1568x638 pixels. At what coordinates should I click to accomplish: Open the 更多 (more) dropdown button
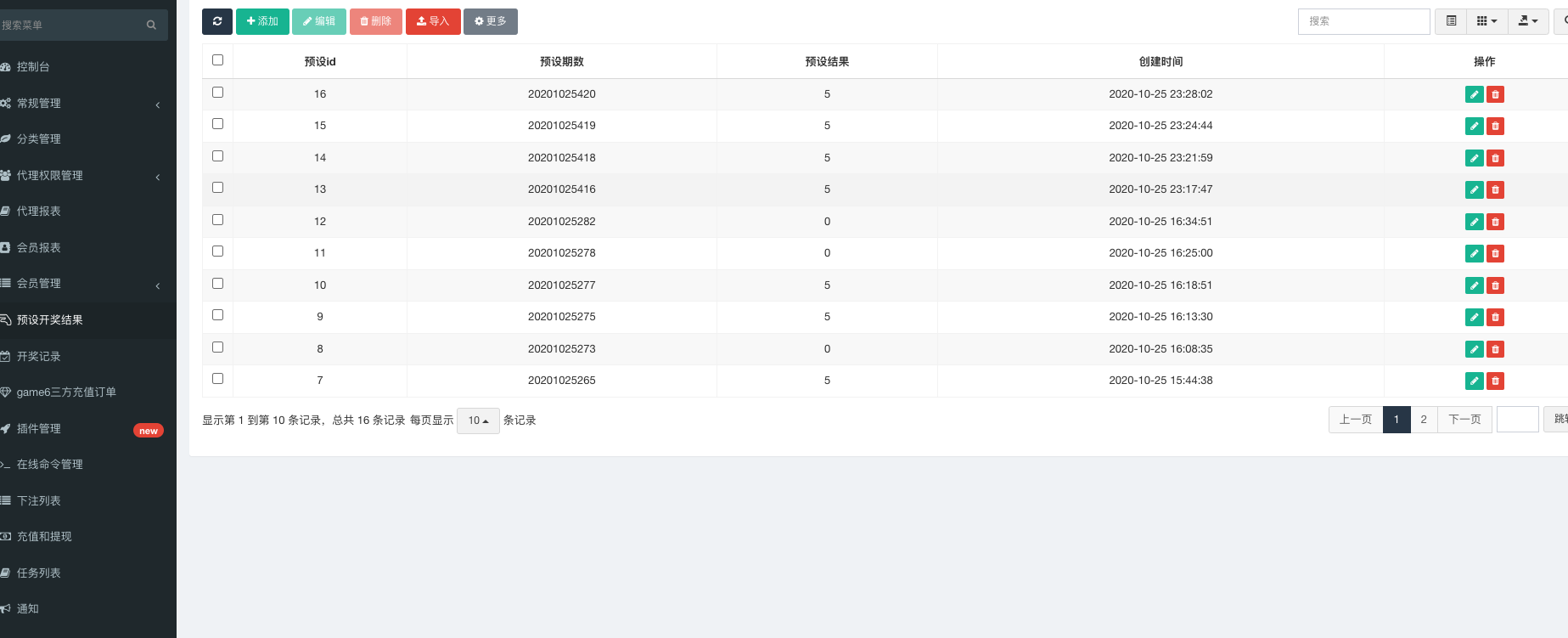(491, 21)
